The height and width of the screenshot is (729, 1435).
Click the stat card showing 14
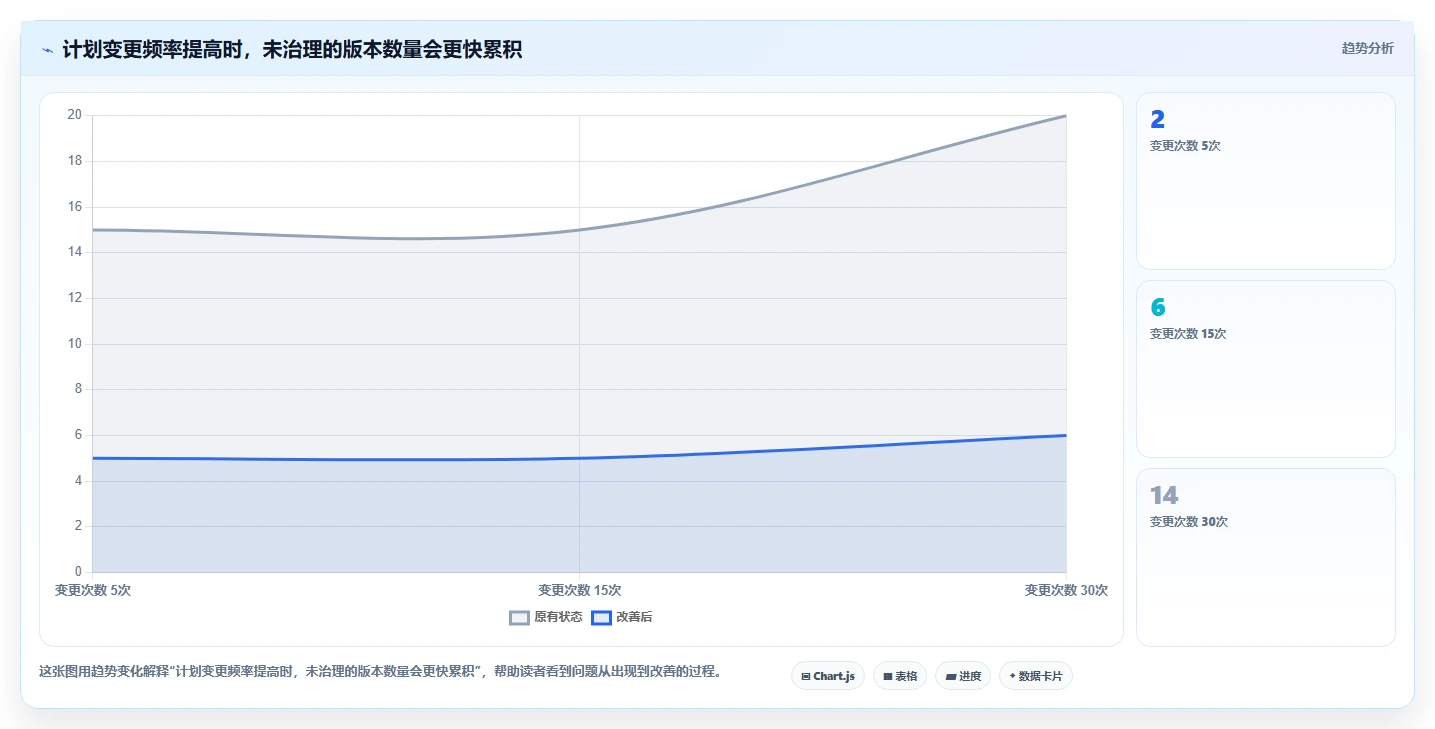click(1265, 557)
